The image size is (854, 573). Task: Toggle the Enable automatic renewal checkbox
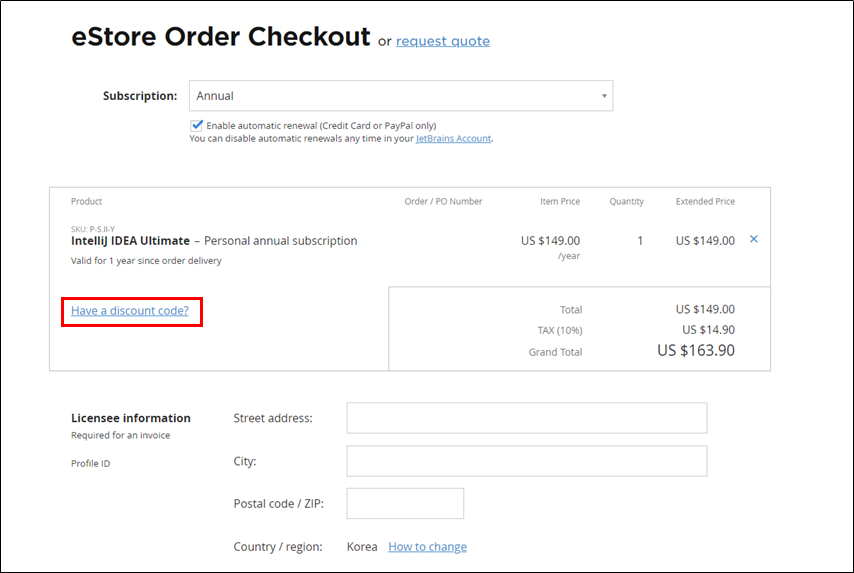coord(197,125)
